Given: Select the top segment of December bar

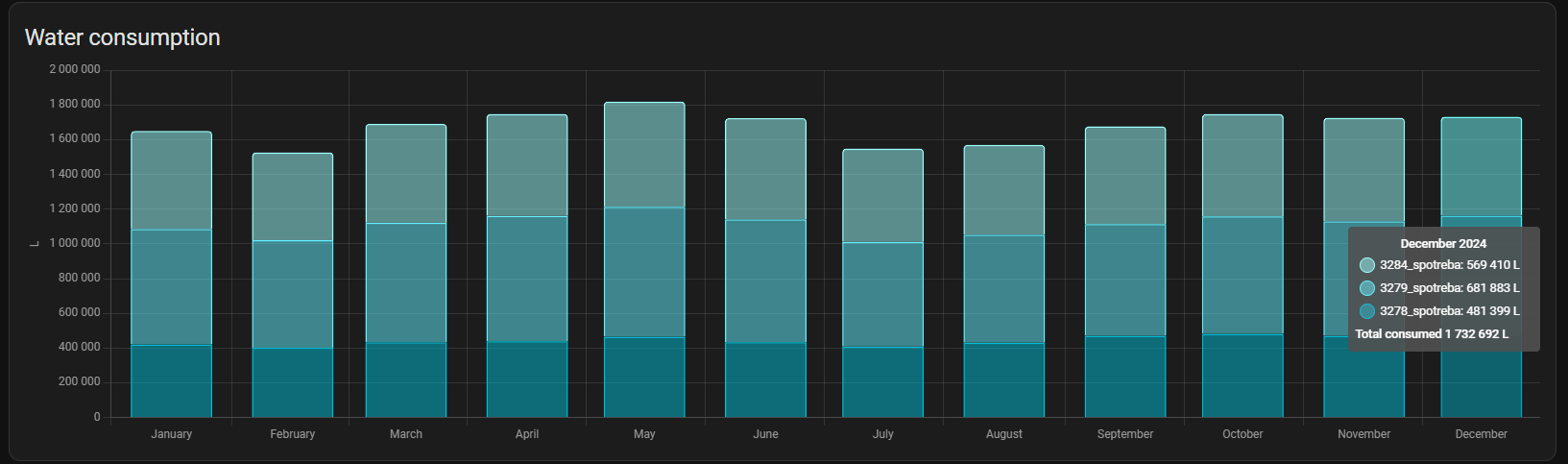Looking at the screenshot, I should (1481, 167).
